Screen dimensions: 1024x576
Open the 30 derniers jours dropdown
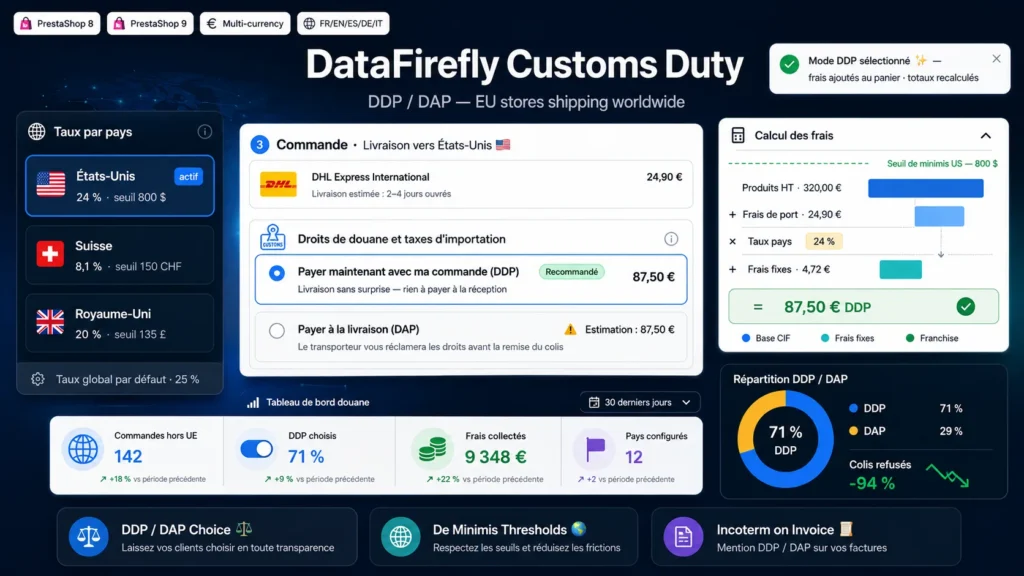click(x=640, y=402)
